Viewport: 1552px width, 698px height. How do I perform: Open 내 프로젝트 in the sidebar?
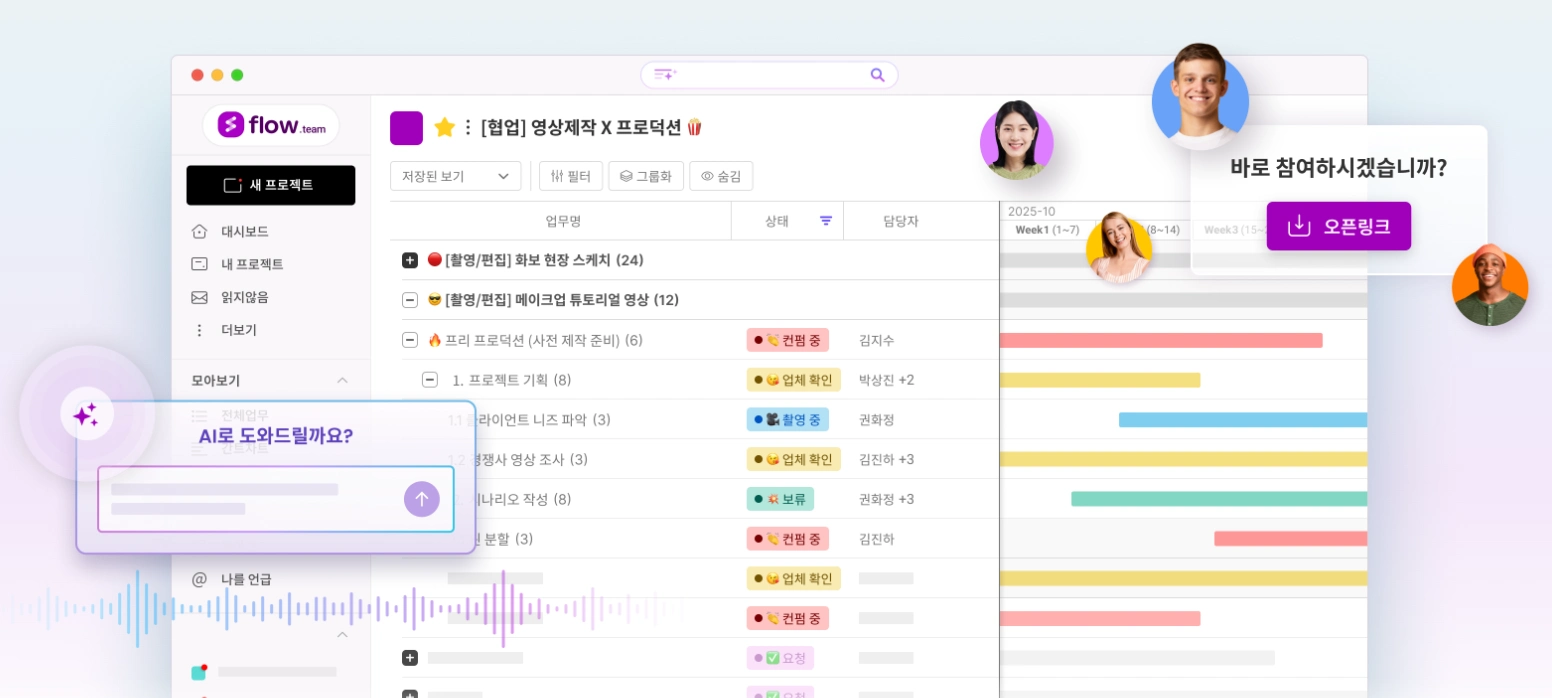[x=251, y=264]
